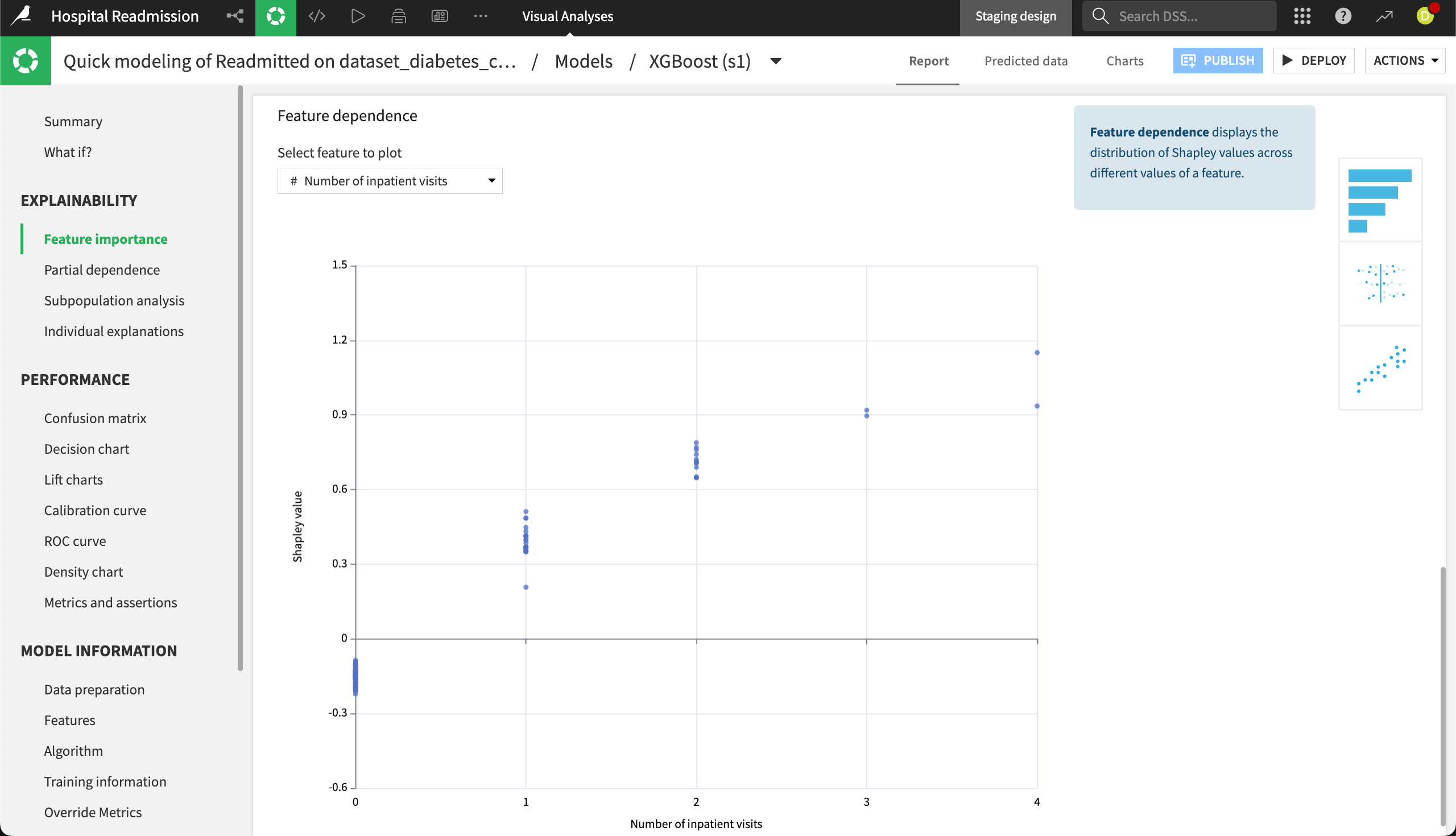Select the scatter plot dependence view
Viewport: 1456px width, 836px height.
1380,368
